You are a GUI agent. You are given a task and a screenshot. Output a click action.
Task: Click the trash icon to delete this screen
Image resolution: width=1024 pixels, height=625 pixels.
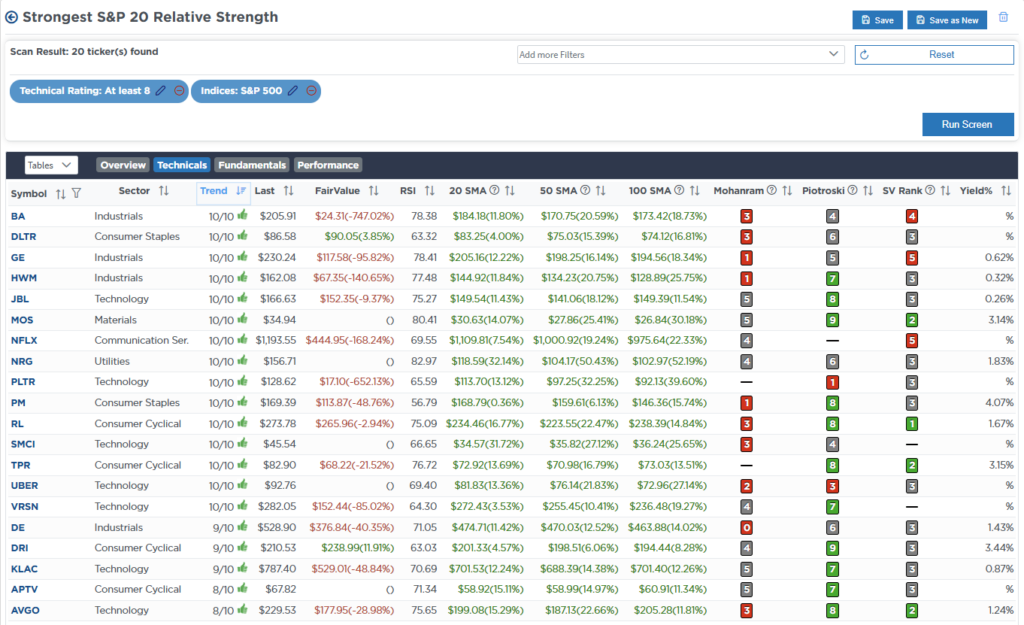pos(1003,18)
